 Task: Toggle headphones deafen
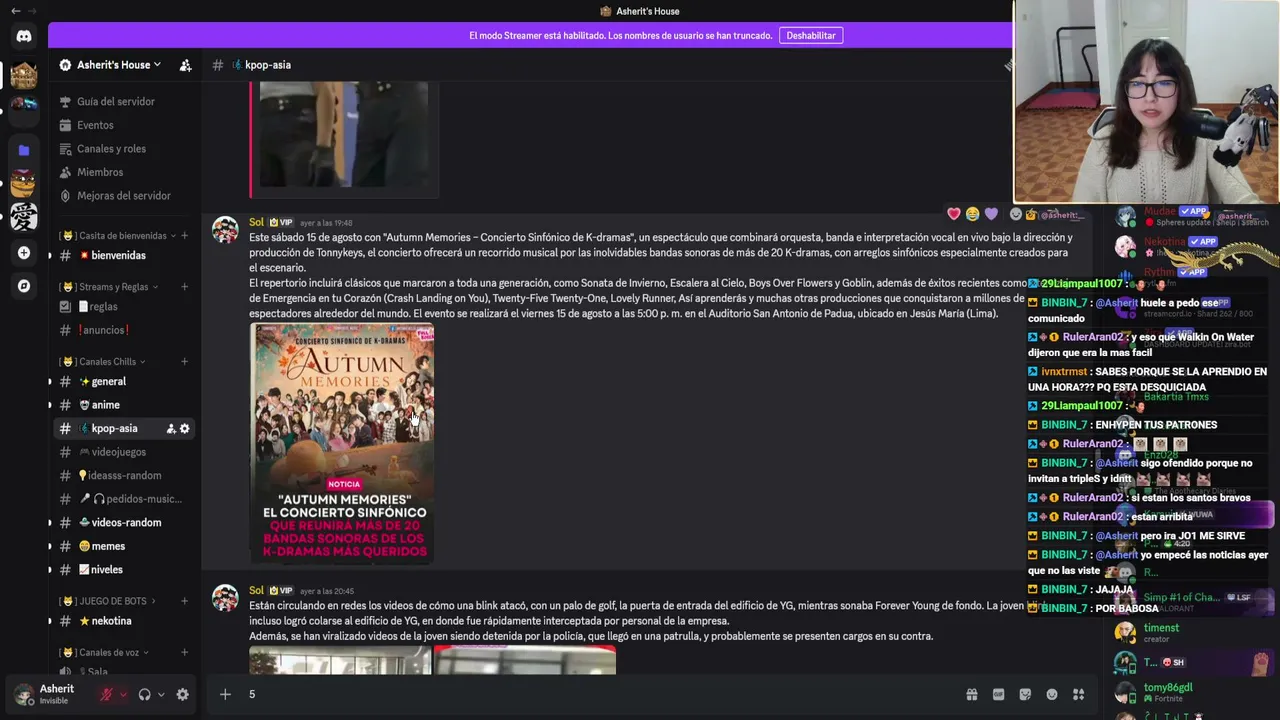click(x=144, y=695)
